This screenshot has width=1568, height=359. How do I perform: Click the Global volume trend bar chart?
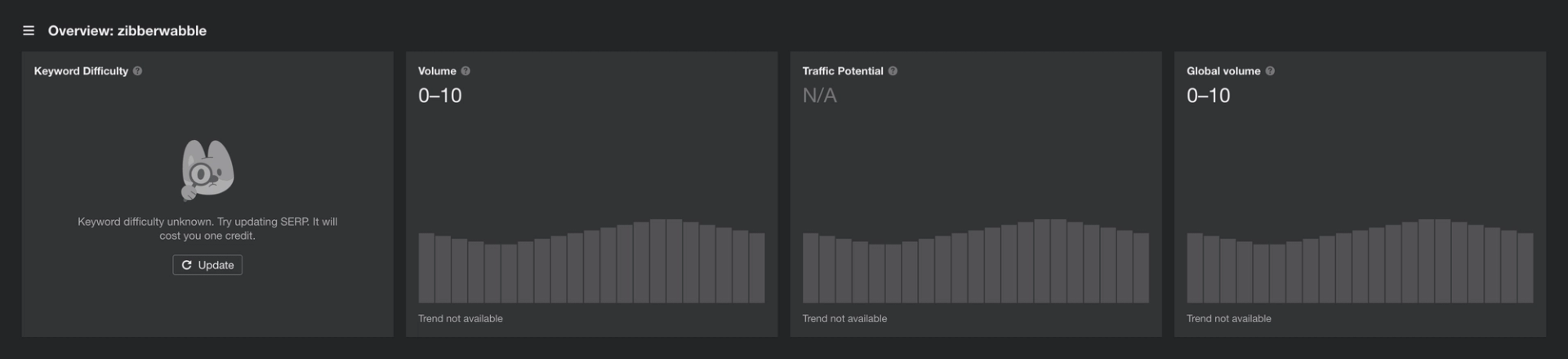click(x=1359, y=262)
